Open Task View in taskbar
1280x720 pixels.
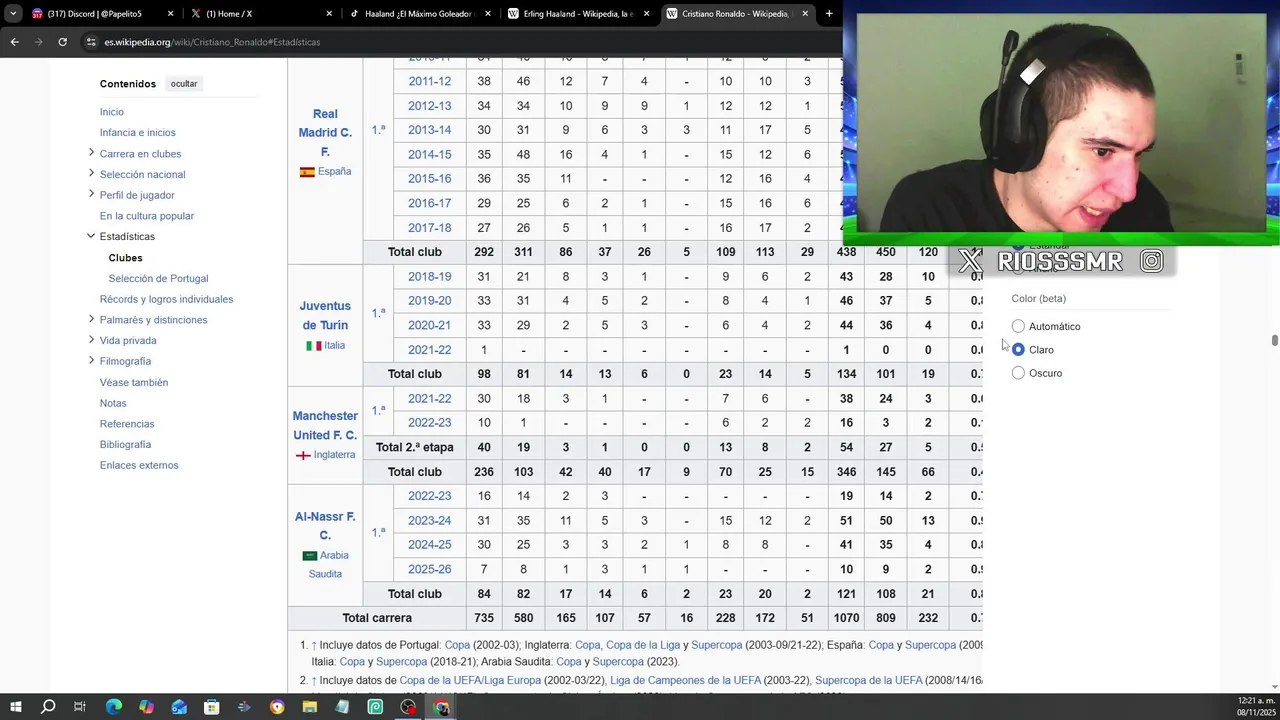click(x=80, y=707)
